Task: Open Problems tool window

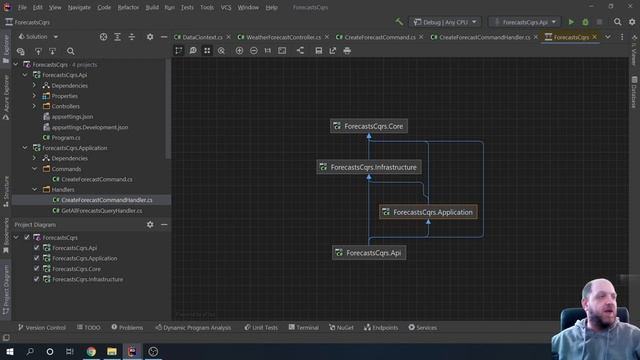Action: tap(127, 327)
